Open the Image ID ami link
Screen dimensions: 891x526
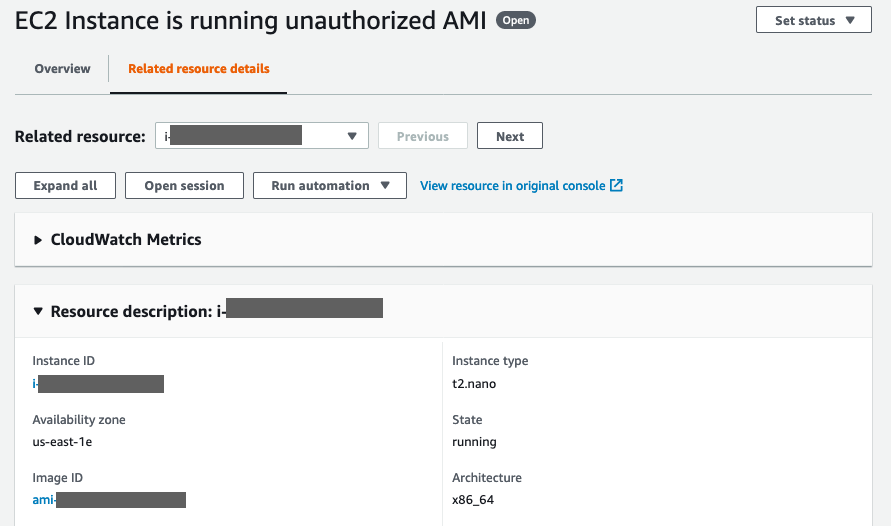[x=109, y=500]
